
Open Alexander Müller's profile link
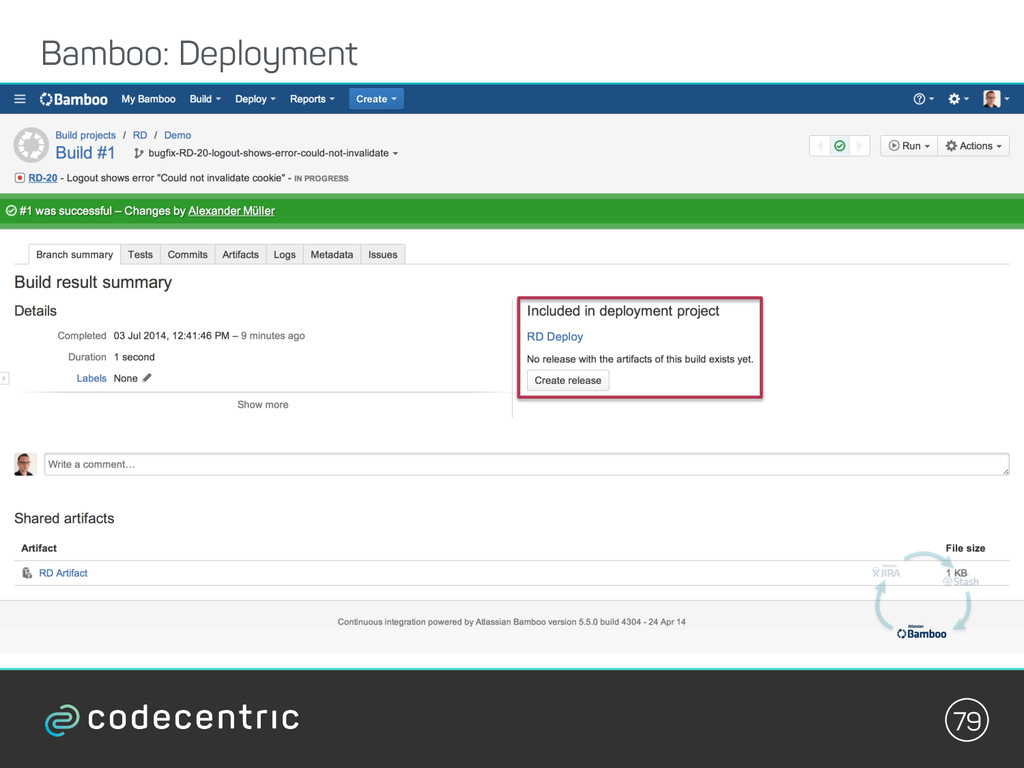[x=231, y=211]
